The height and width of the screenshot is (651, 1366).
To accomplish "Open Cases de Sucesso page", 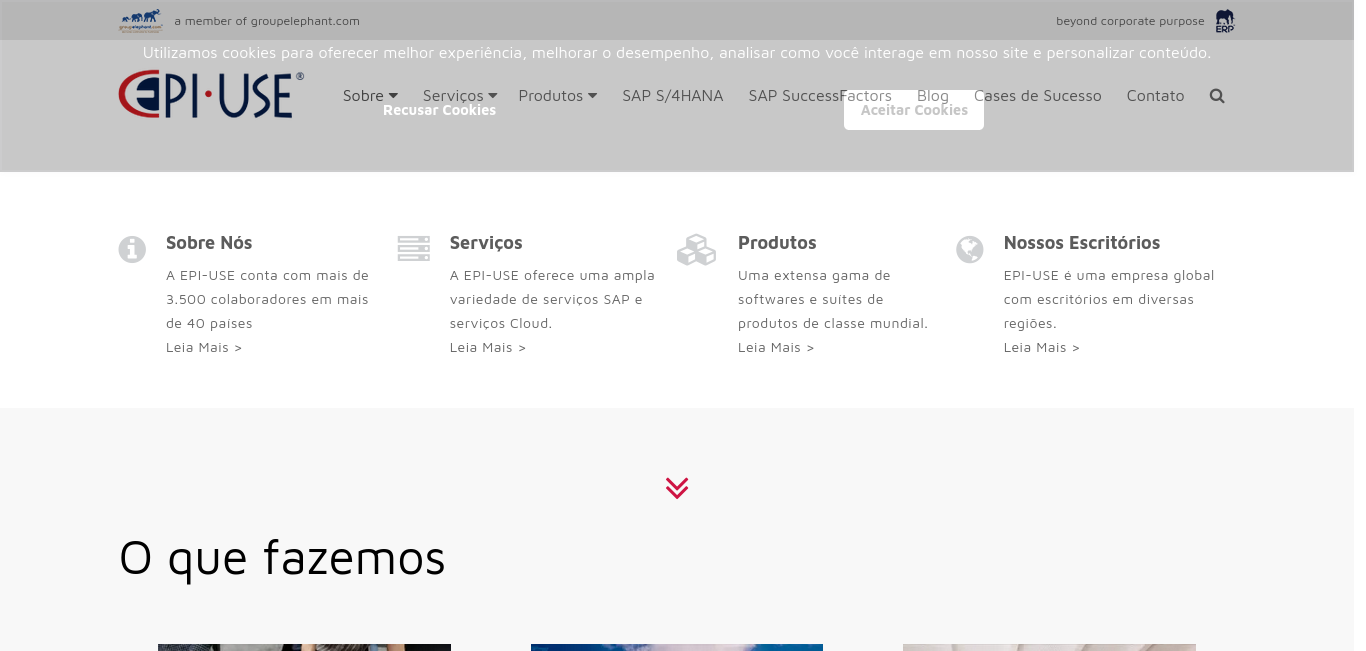I will point(1038,96).
